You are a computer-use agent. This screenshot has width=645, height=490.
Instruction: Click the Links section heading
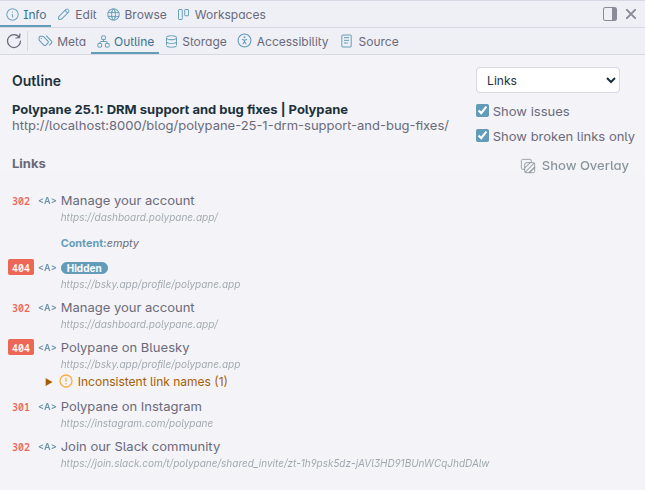[29, 164]
